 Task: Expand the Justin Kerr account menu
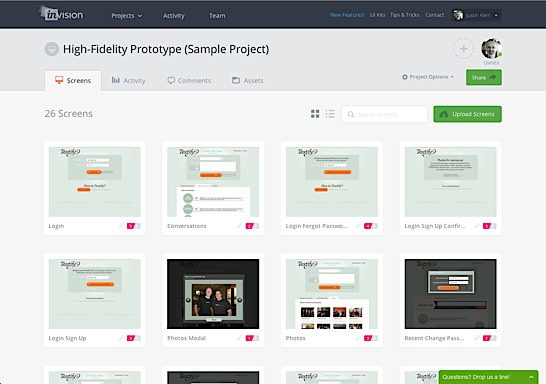click(x=476, y=15)
